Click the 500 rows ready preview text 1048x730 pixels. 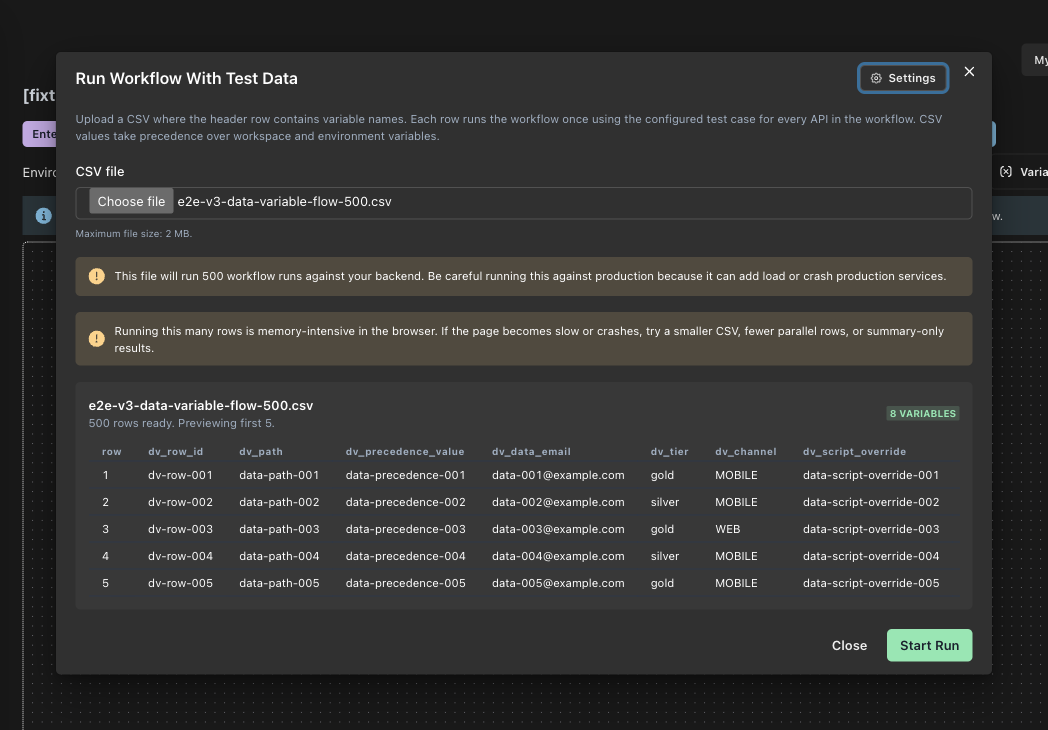[181, 423]
